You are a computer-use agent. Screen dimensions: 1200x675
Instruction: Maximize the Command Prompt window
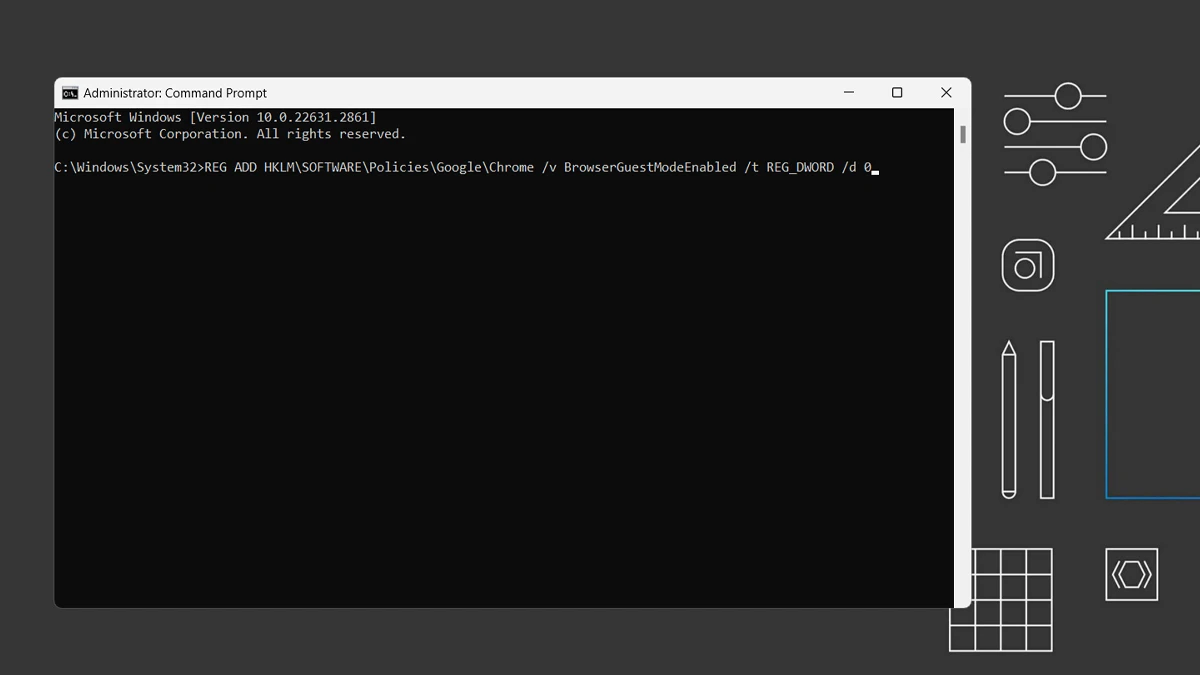pyautogui.click(x=897, y=92)
